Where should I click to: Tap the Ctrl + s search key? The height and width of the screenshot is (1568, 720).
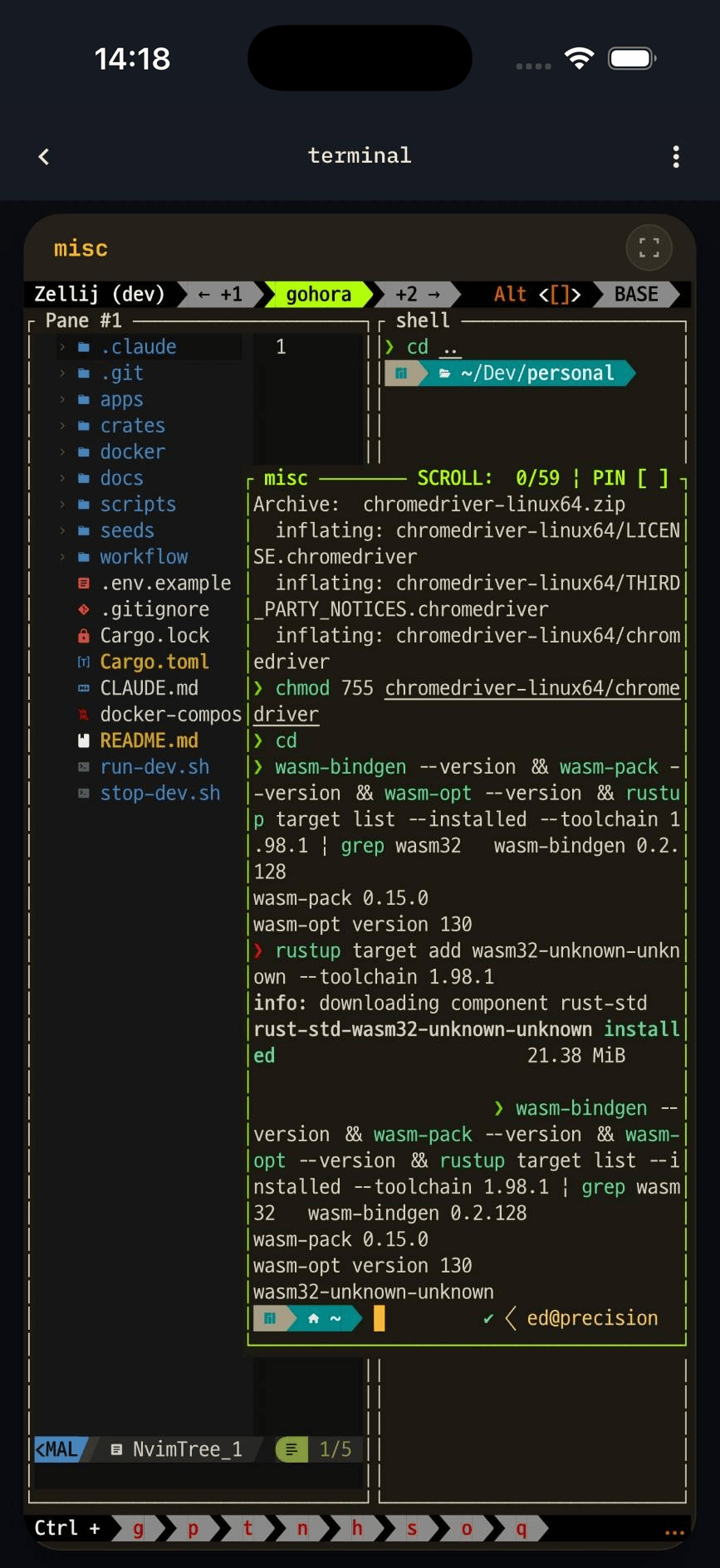click(412, 1528)
